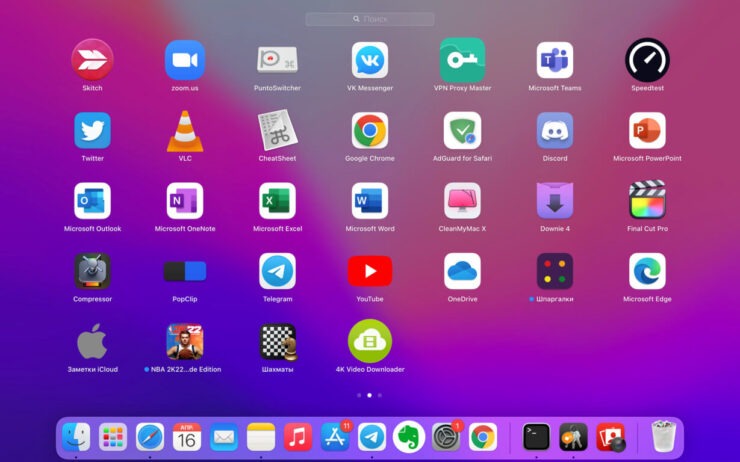Launch 4K Video Downloader

pyautogui.click(x=370, y=341)
